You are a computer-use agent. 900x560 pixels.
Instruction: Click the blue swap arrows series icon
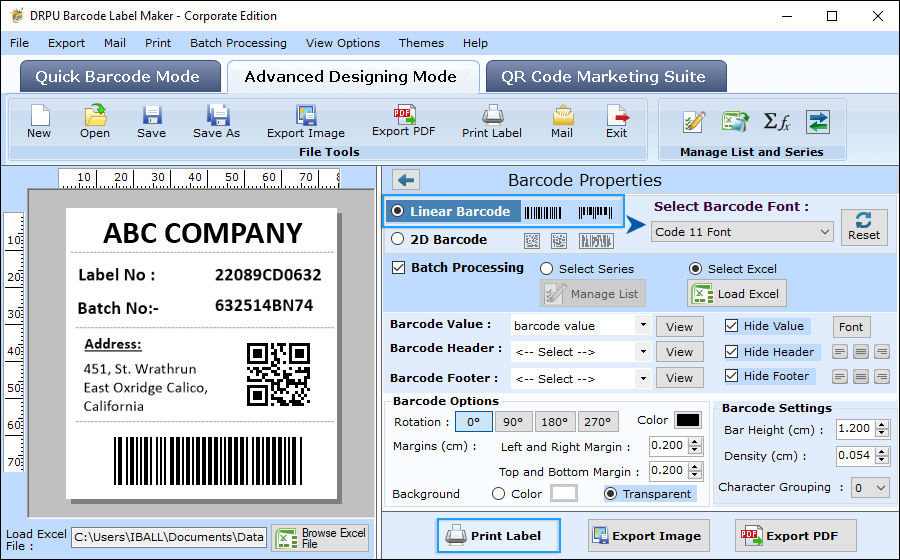(x=817, y=122)
